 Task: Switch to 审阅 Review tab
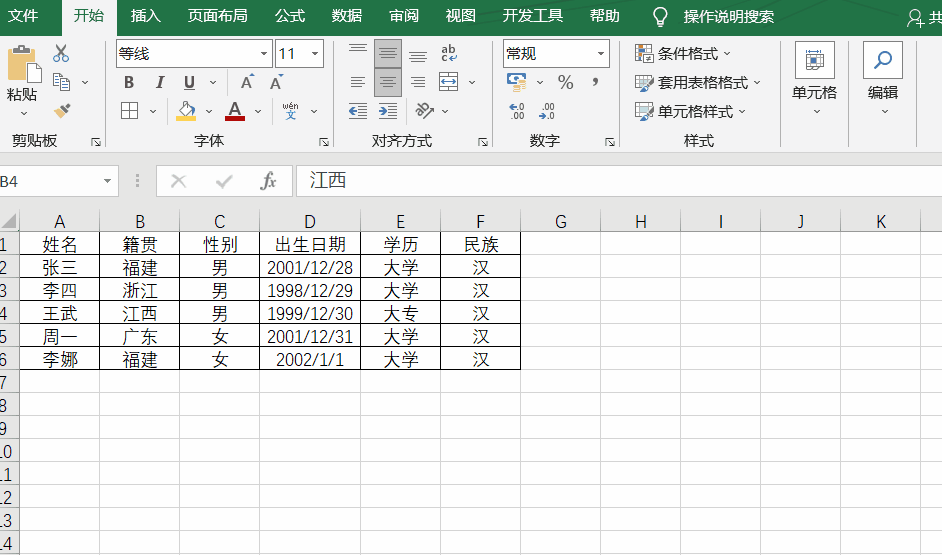pos(404,16)
